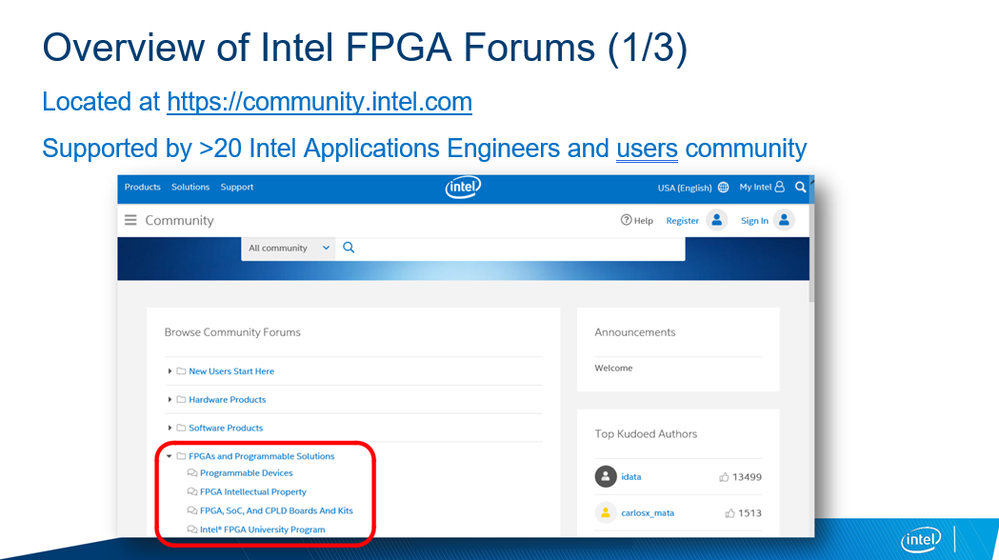
Task: Click the Help question mark icon
Action: pos(626,220)
